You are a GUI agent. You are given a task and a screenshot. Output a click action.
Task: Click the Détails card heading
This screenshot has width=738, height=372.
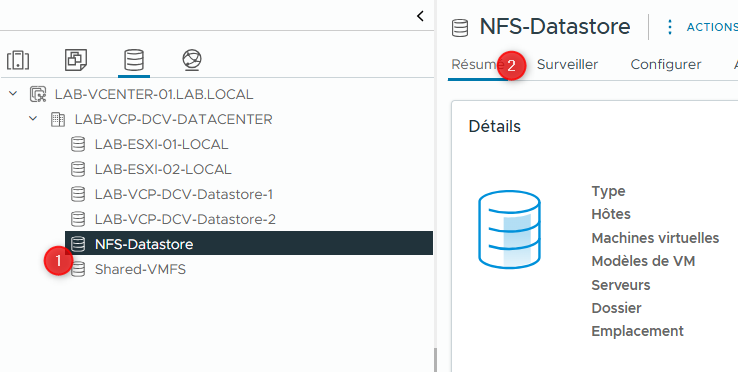pos(495,127)
